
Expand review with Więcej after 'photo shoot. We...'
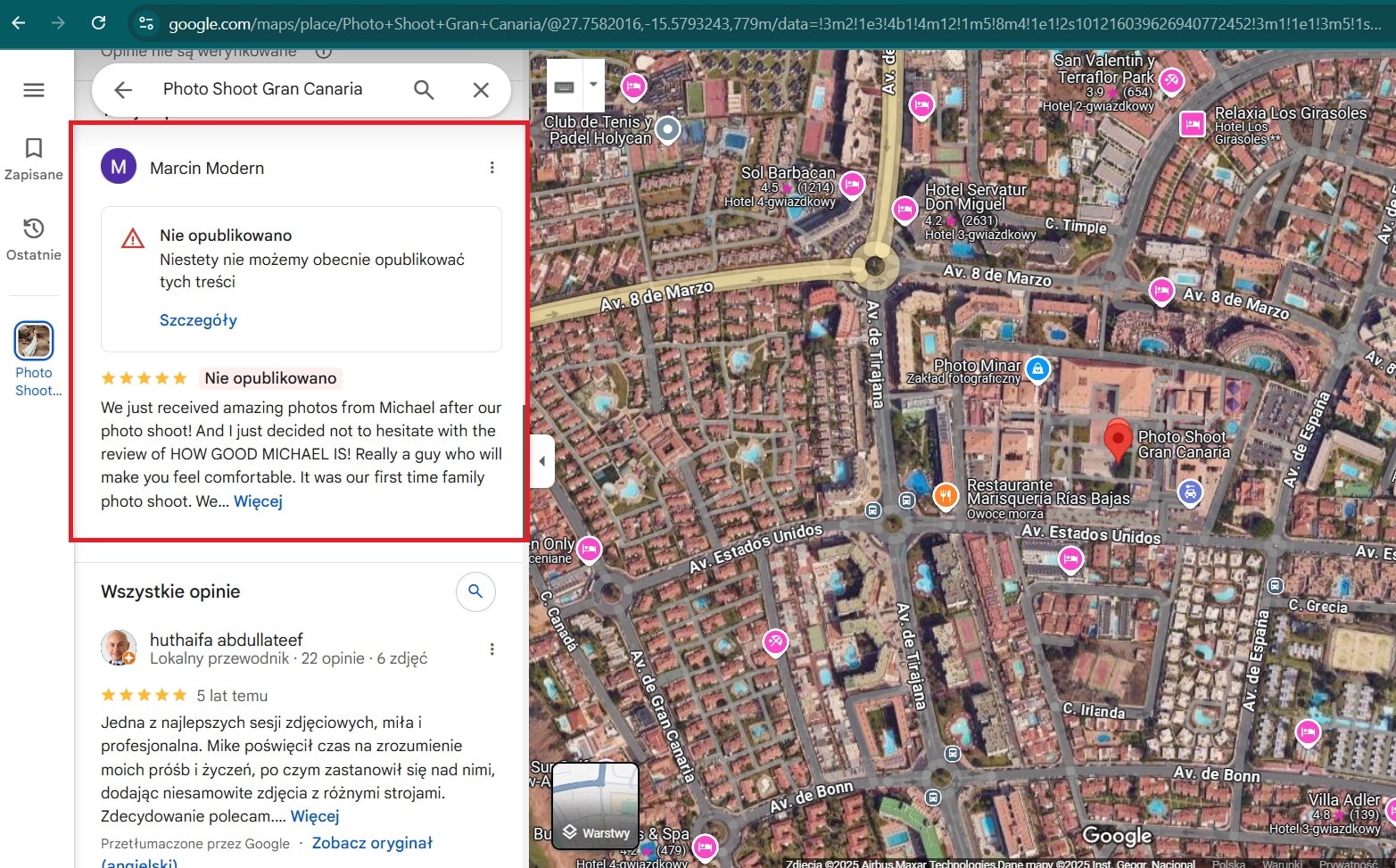click(258, 501)
